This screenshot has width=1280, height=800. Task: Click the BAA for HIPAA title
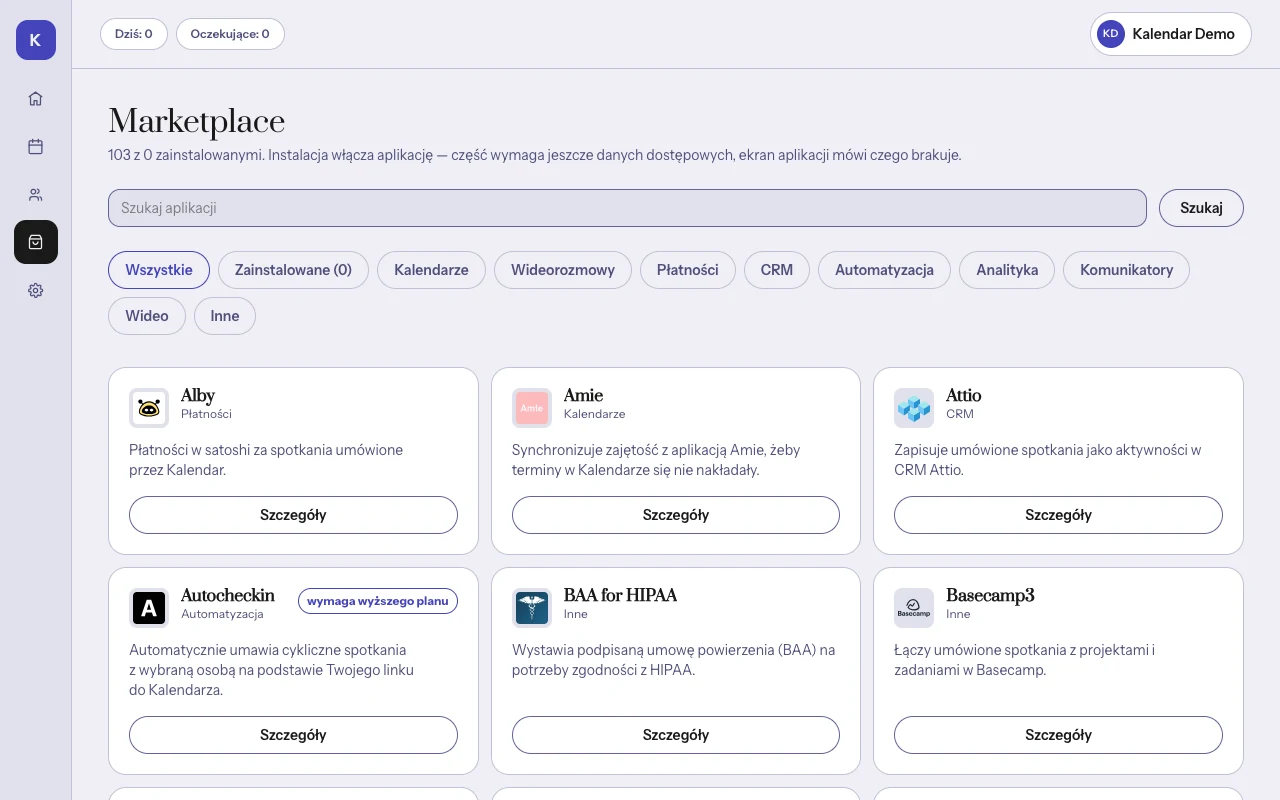click(x=620, y=596)
